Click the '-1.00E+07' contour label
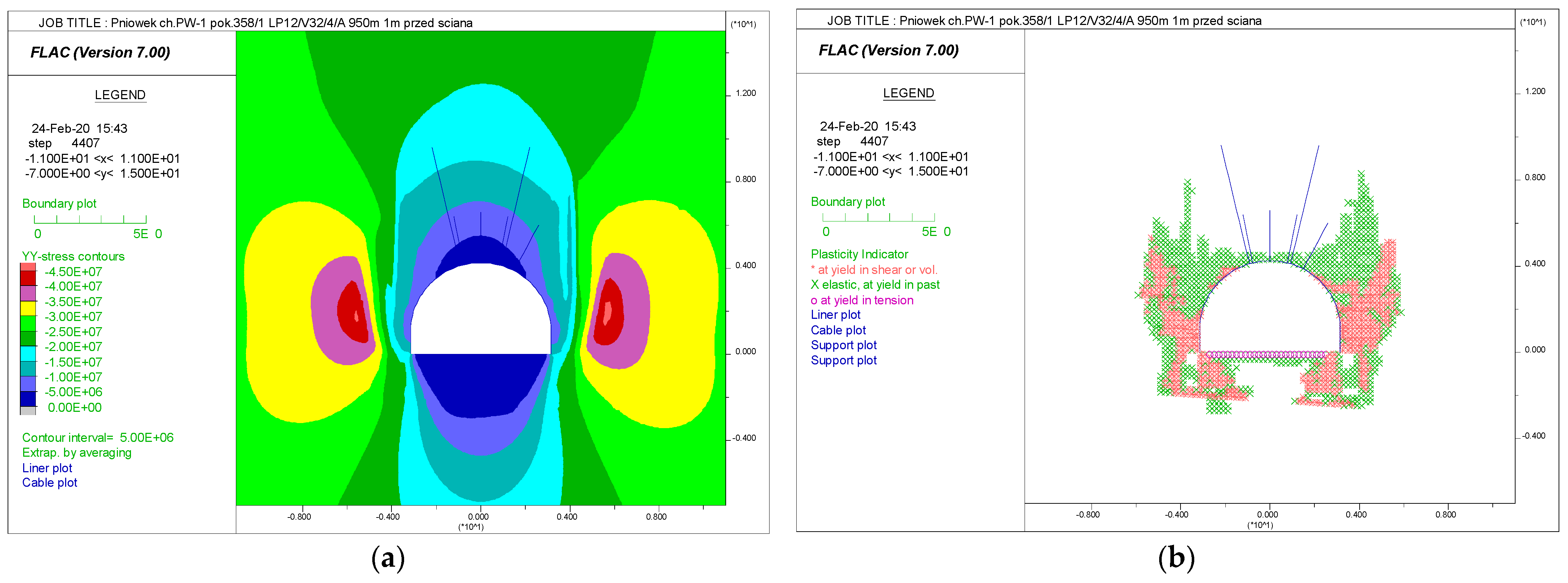 [74, 377]
